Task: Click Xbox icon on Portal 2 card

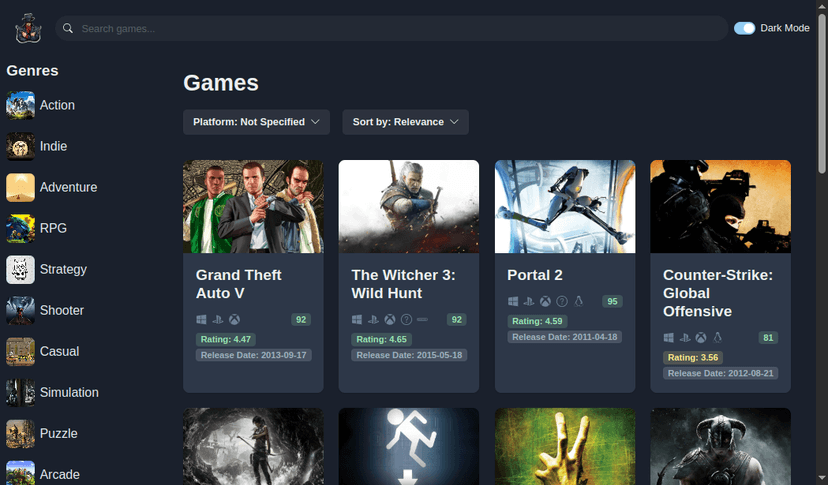Action: coord(545,301)
